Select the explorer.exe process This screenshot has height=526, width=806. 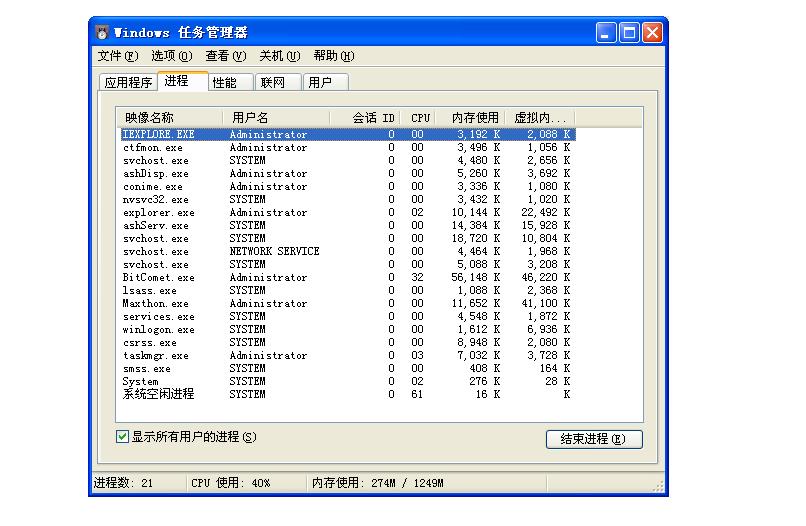click(348, 212)
